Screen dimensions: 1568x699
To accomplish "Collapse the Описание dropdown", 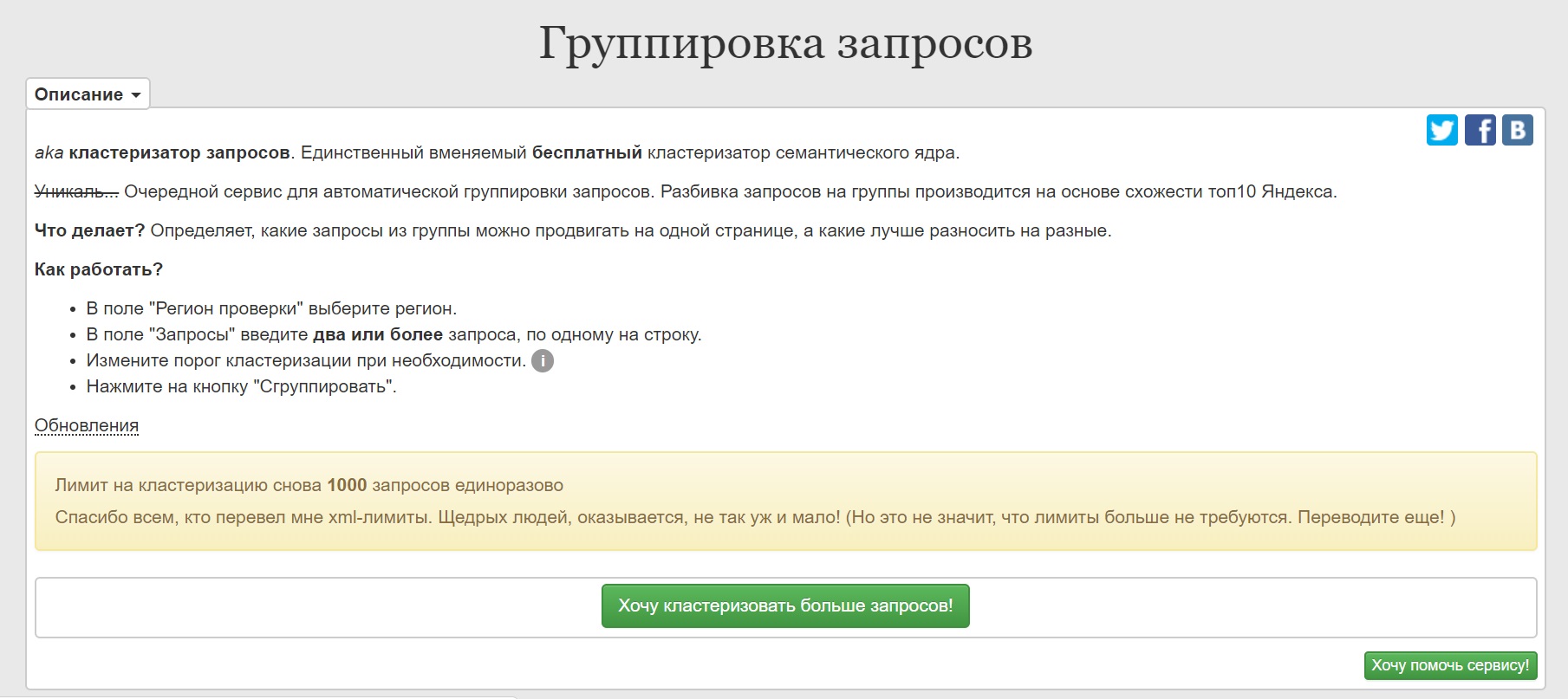I will [88, 94].
